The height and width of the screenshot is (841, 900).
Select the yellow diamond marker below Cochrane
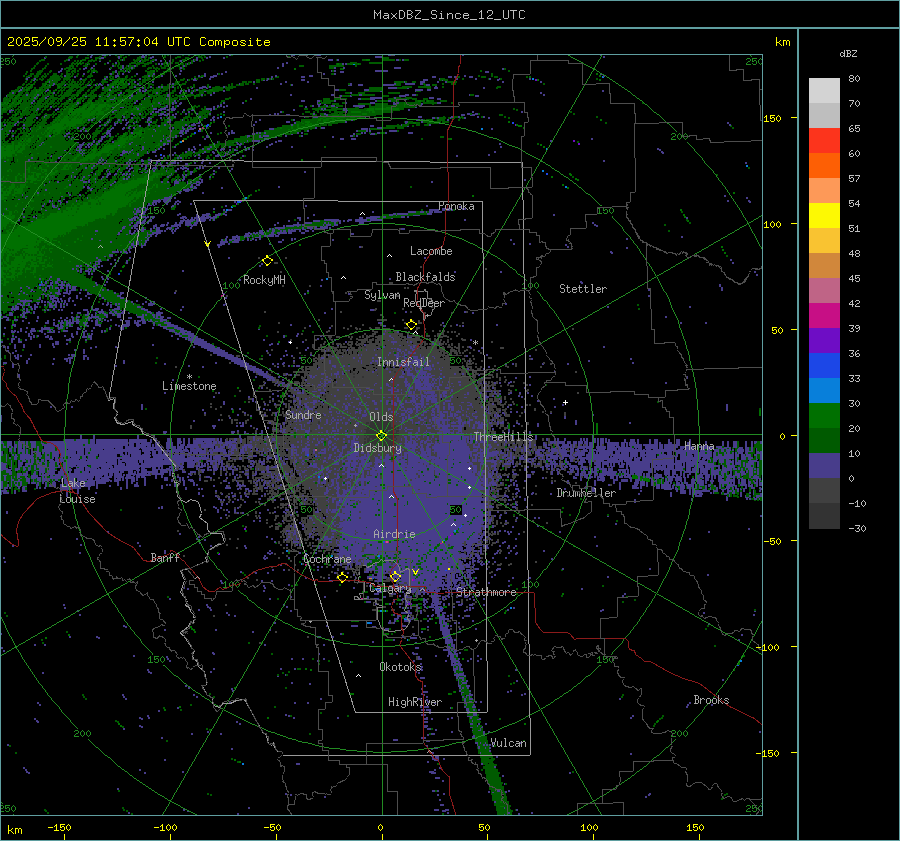(x=342, y=577)
